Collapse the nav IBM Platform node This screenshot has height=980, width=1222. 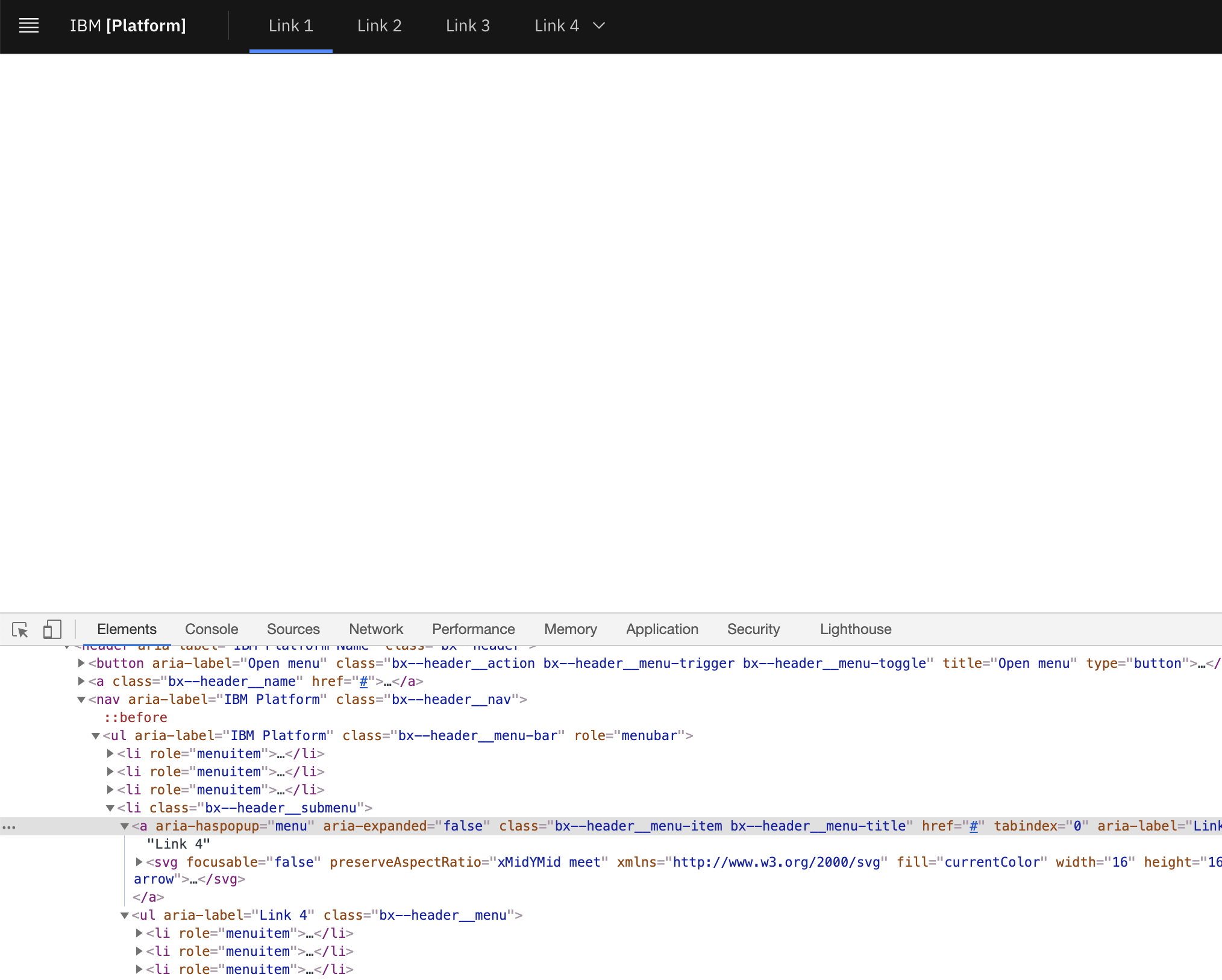coord(81,700)
